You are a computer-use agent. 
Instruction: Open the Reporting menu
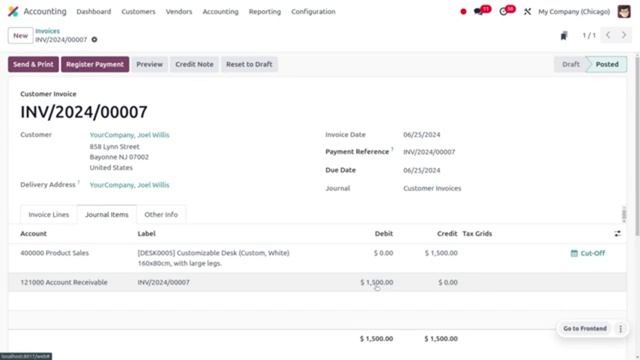tap(265, 12)
